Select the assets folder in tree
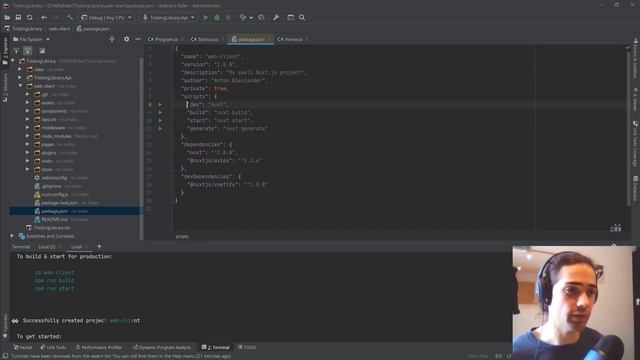This screenshot has width=640, height=360. coord(48,103)
